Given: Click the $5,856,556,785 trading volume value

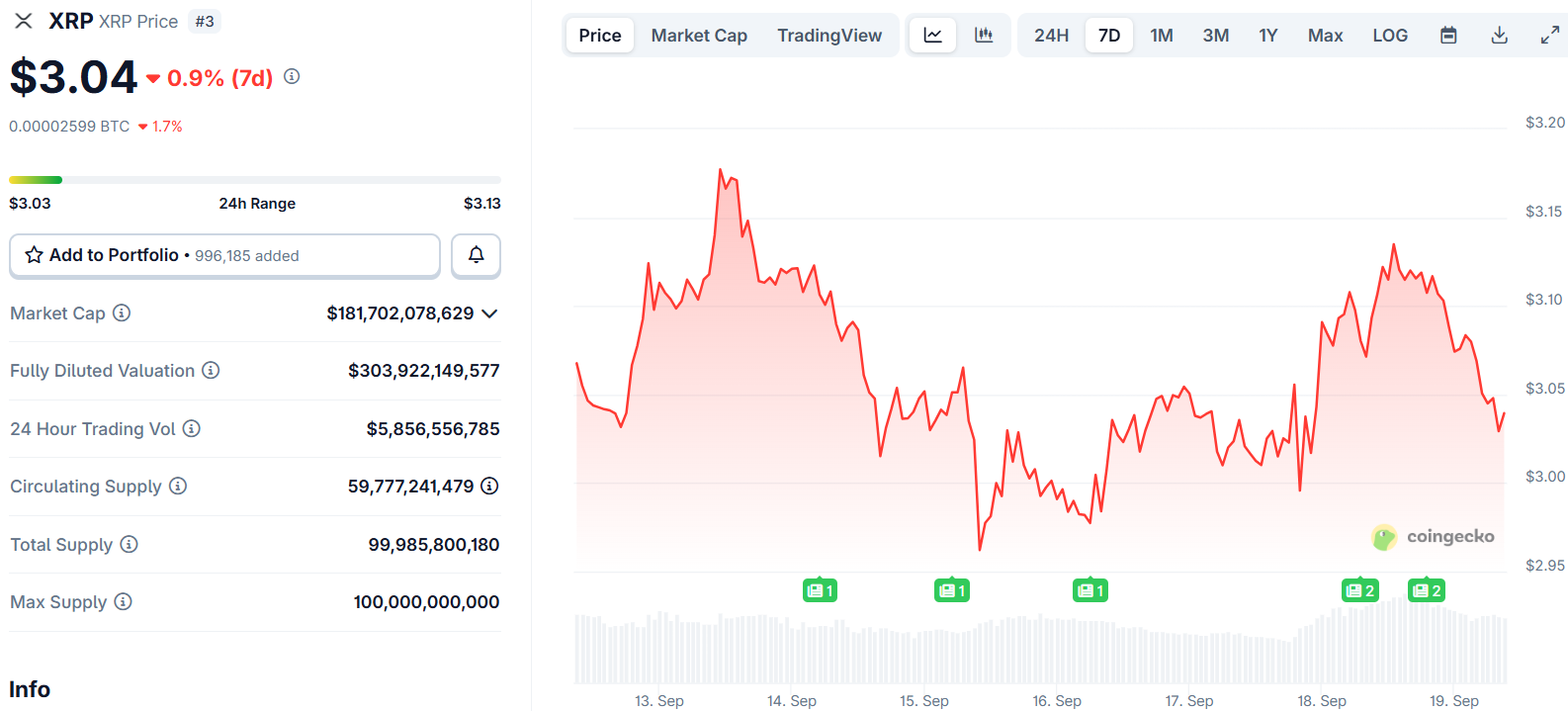Looking at the screenshot, I should coord(433,429).
